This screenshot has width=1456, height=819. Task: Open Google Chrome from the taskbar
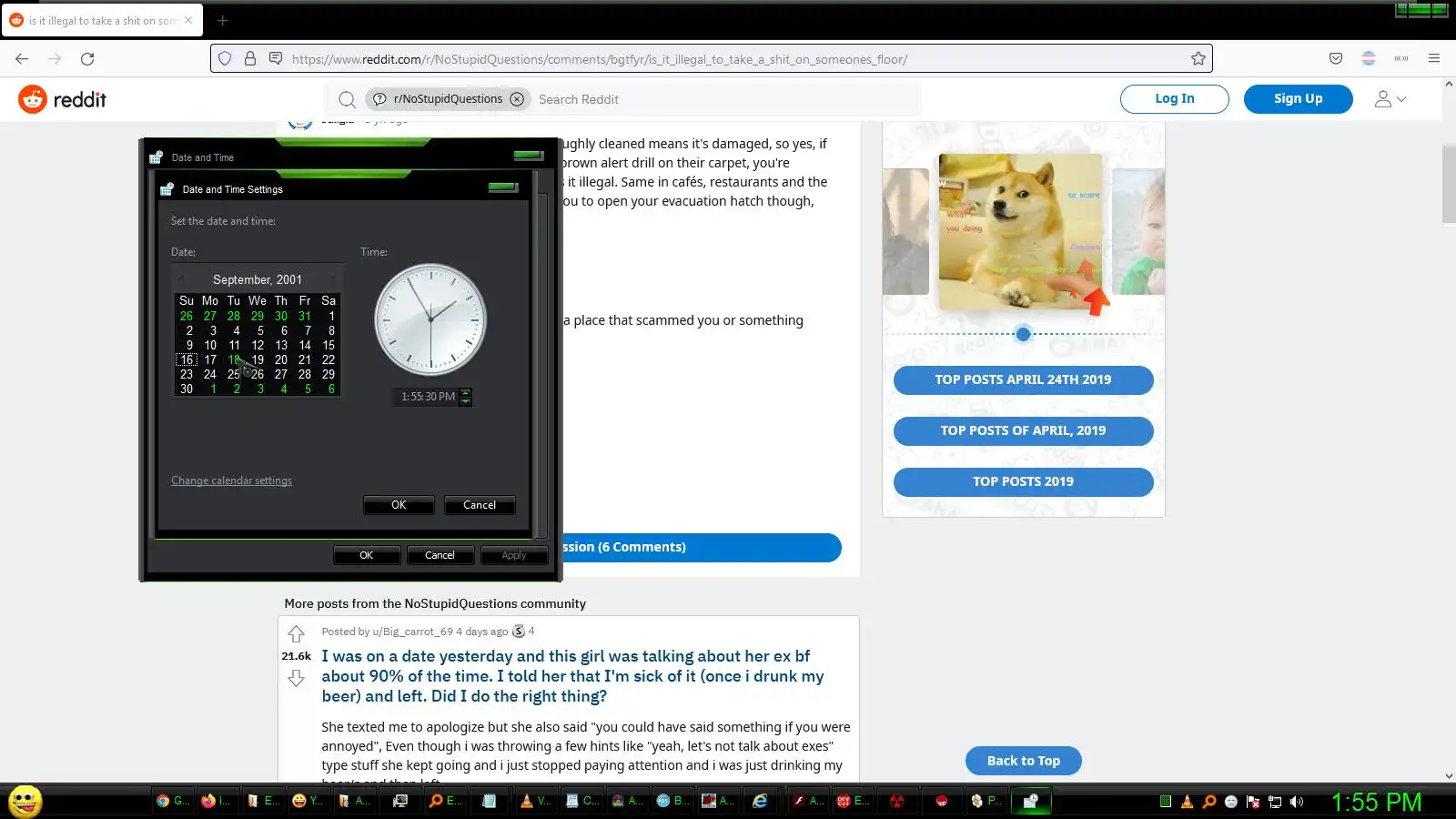click(172, 801)
